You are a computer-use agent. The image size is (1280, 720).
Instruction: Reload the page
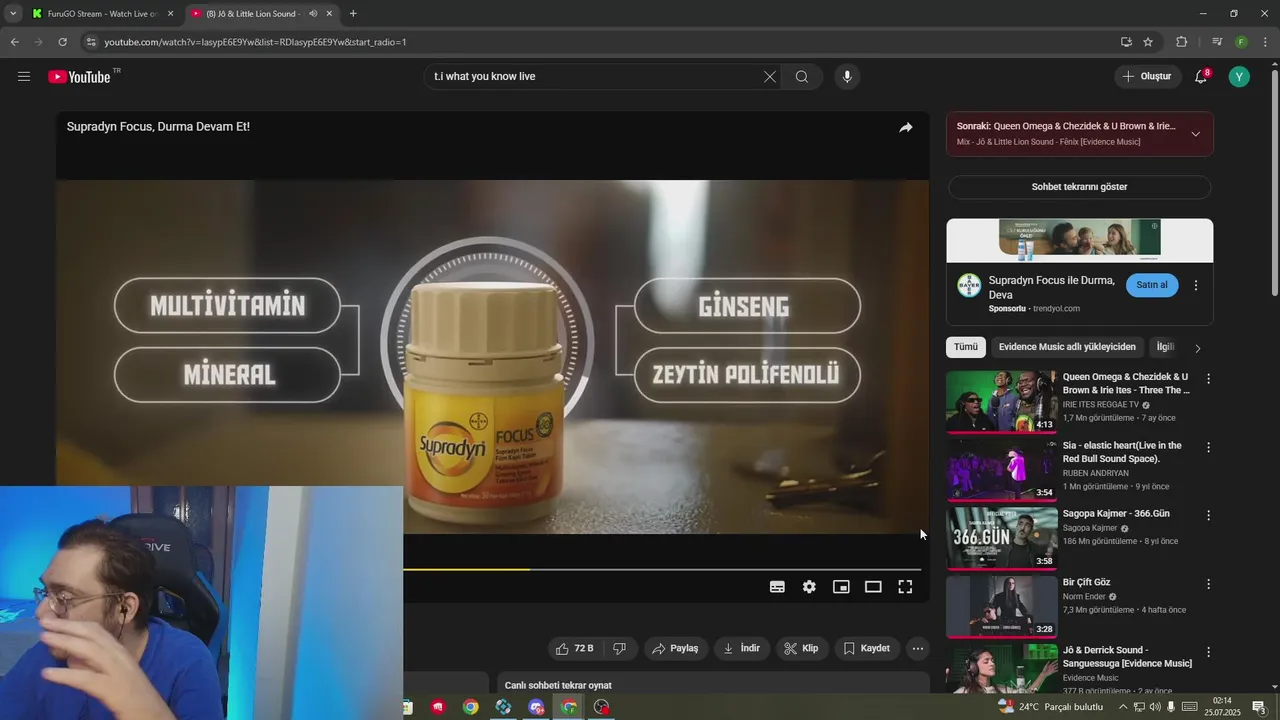(x=62, y=42)
